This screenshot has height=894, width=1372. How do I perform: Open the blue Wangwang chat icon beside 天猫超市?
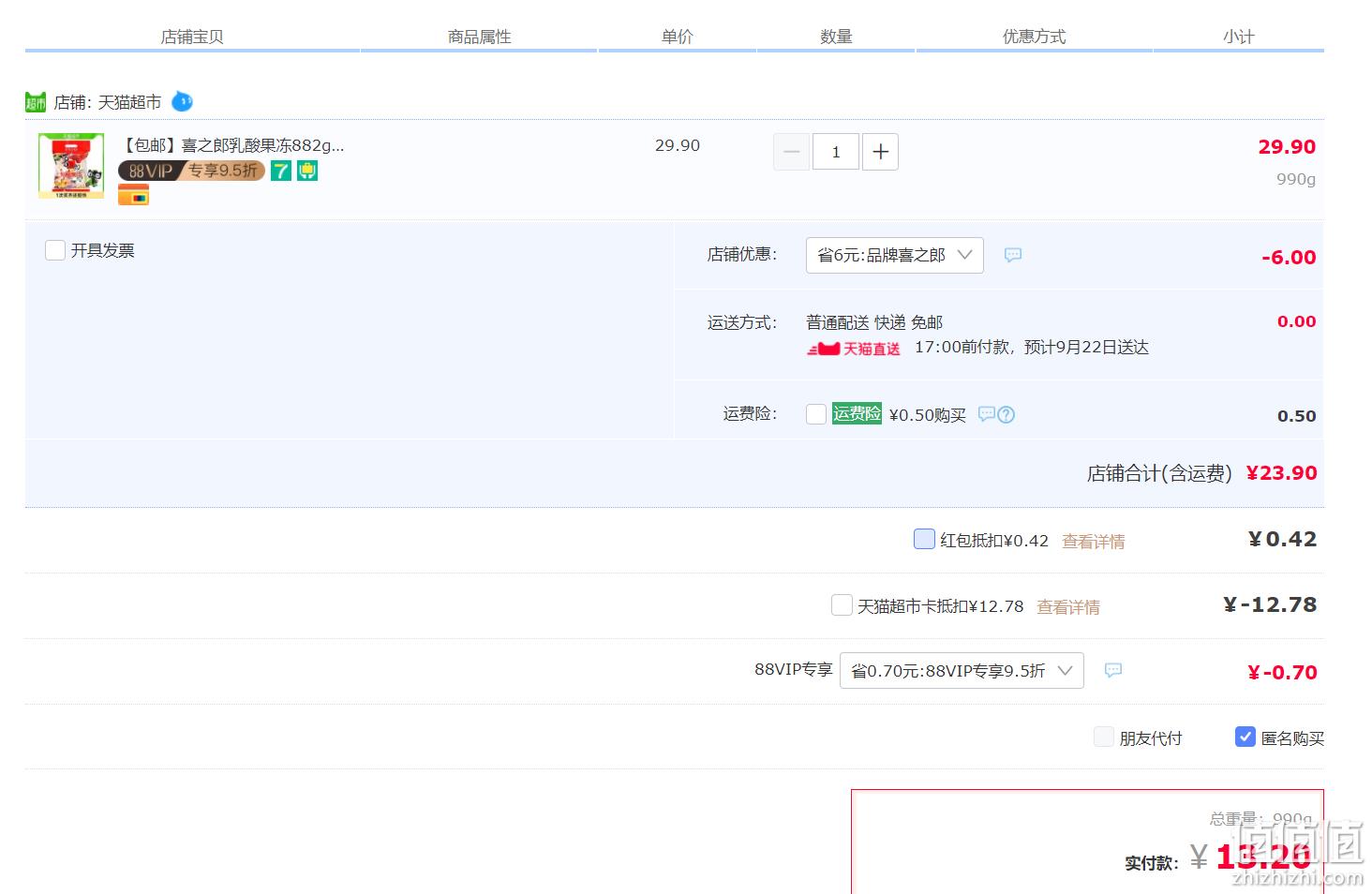[x=182, y=101]
